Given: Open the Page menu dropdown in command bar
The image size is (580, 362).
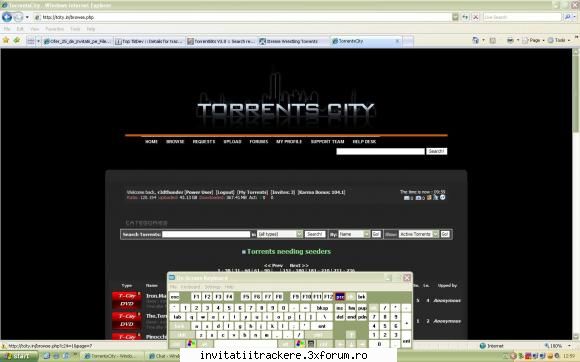Looking at the screenshot, I should point(534,40).
